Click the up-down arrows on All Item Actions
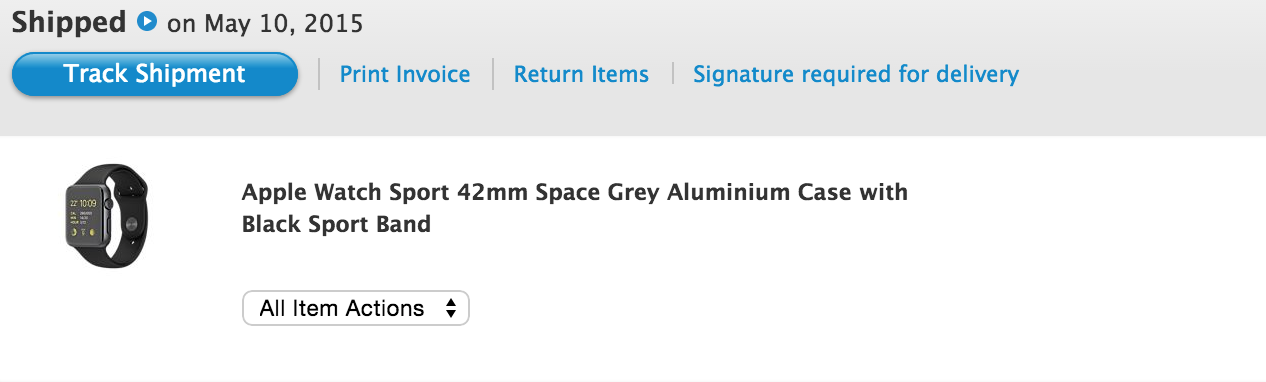This screenshot has height=382, width=1266. [451, 308]
